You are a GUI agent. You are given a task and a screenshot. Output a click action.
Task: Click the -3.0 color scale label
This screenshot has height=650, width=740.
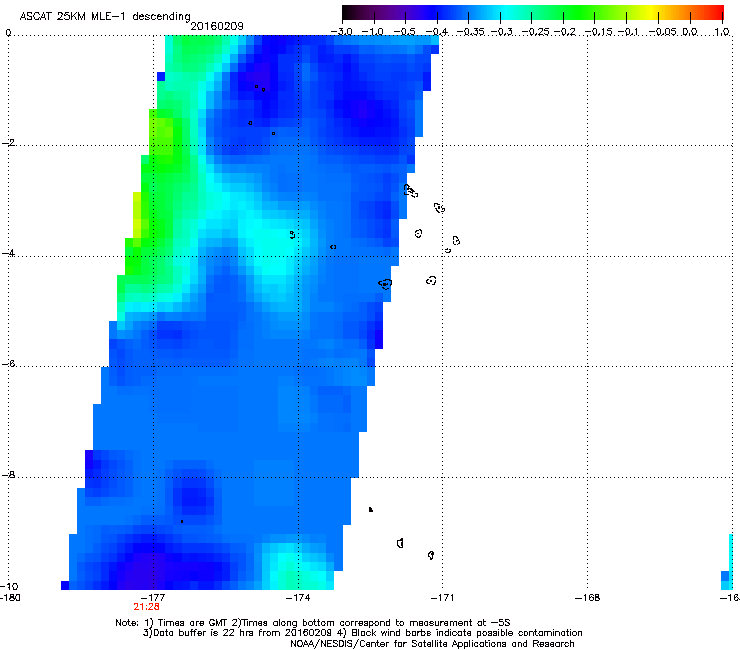(x=341, y=32)
